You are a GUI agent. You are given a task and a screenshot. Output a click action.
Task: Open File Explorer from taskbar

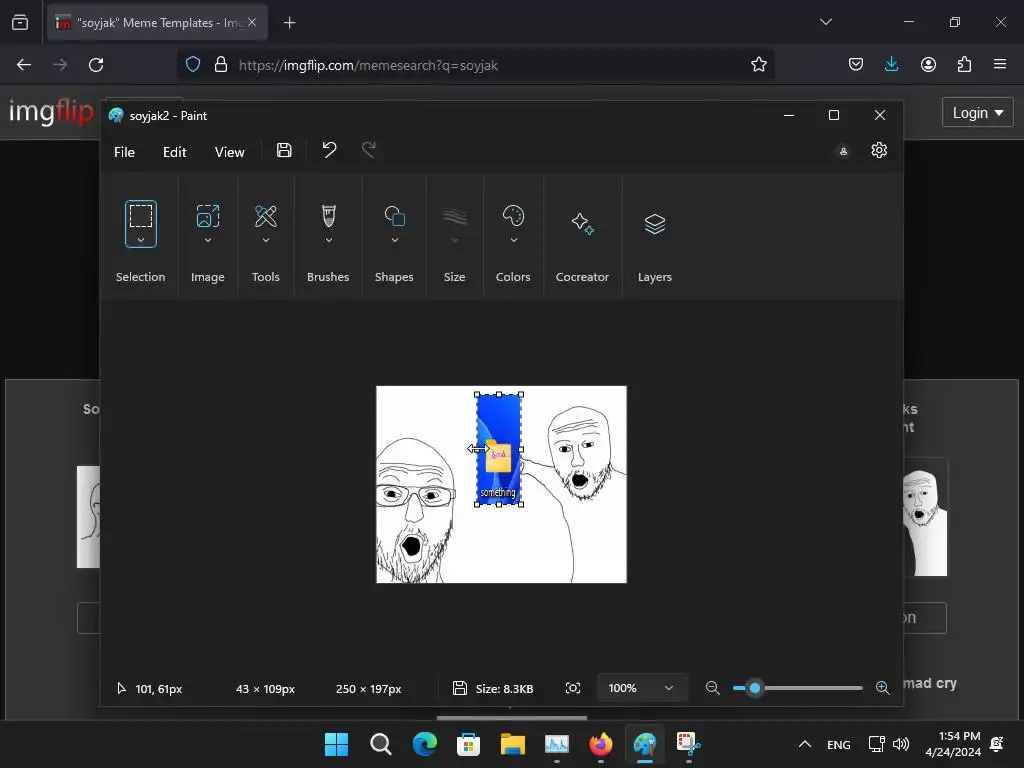tap(513, 744)
